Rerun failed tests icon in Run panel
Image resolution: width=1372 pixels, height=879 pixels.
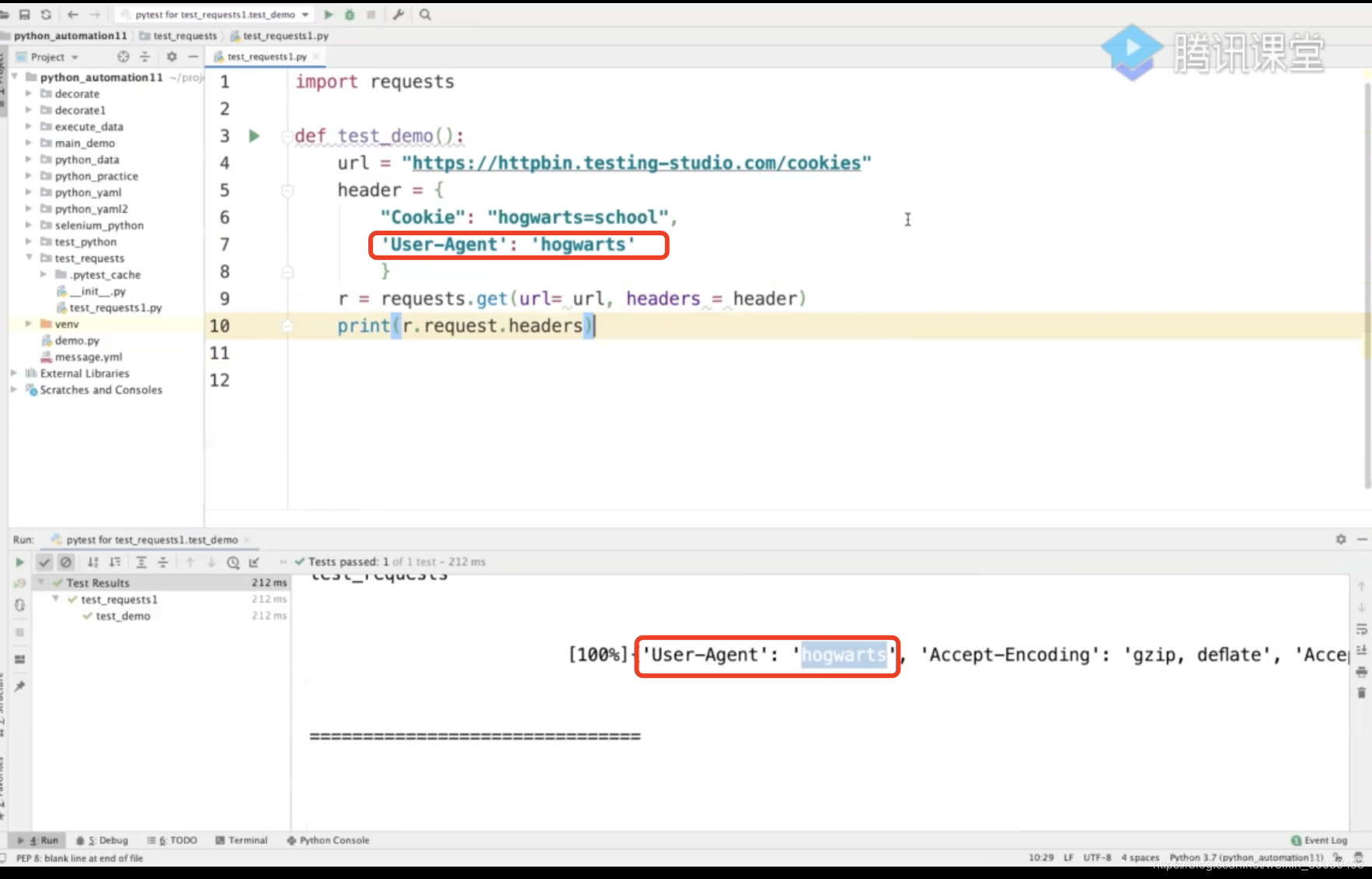20,582
